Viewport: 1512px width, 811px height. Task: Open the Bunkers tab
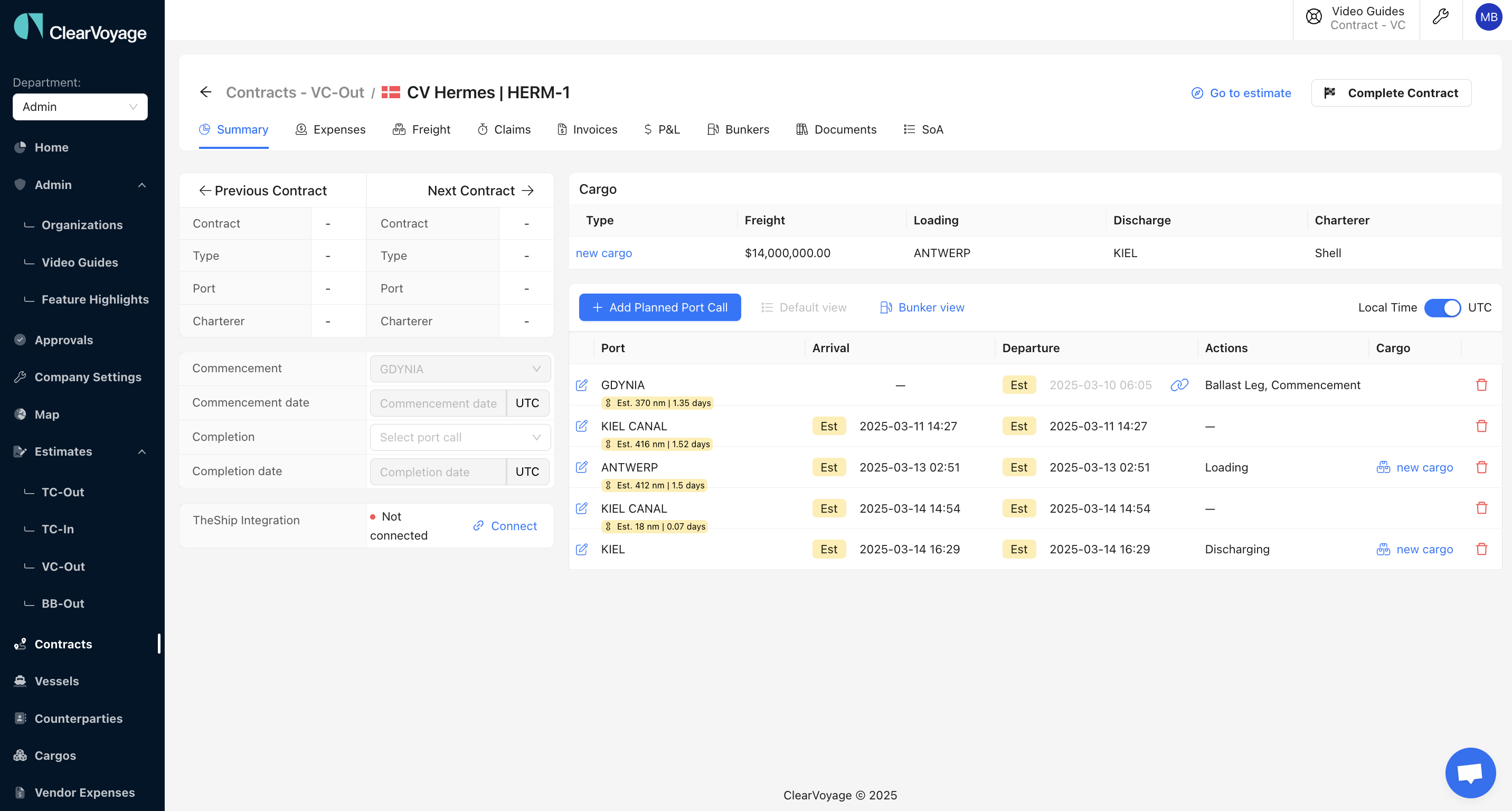coord(738,129)
